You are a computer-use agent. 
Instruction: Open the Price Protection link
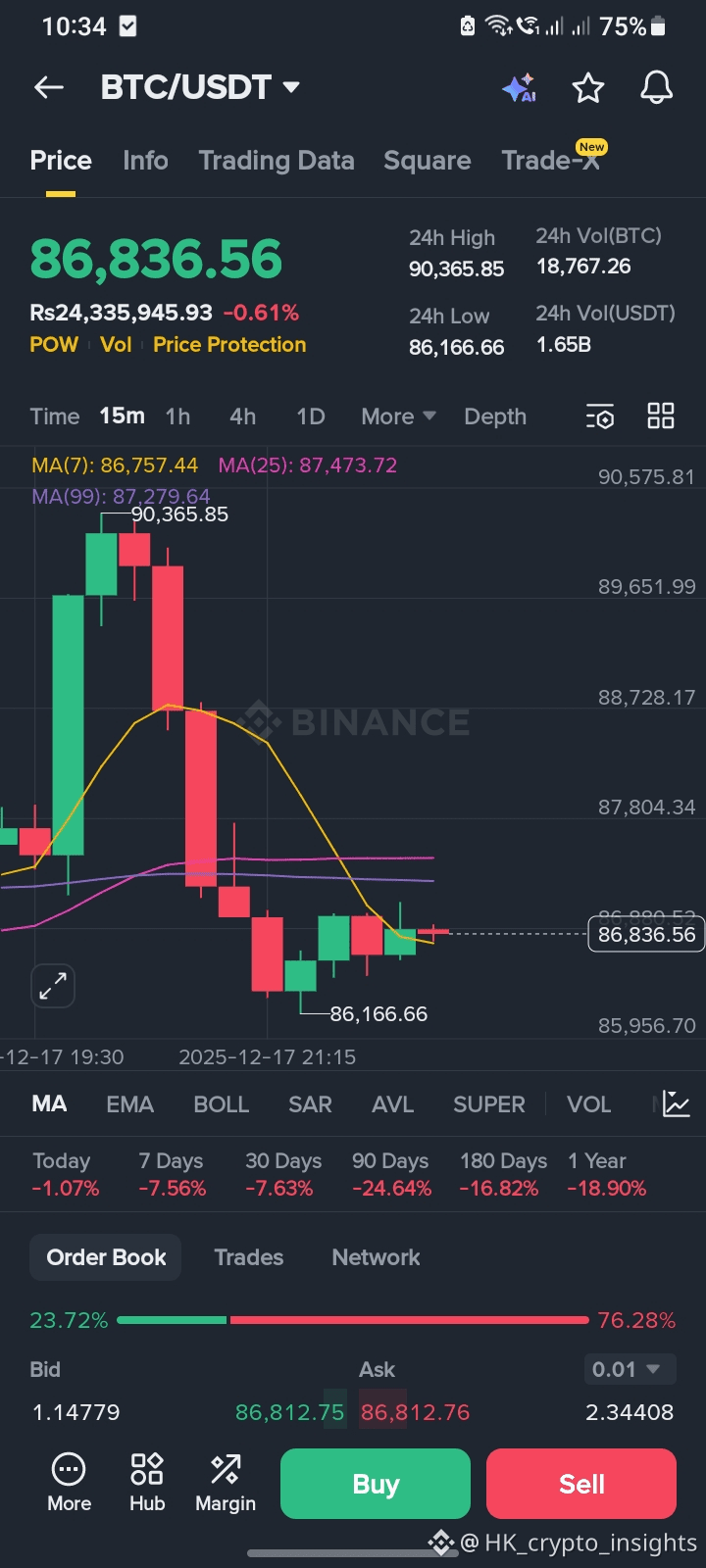coord(229,345)
